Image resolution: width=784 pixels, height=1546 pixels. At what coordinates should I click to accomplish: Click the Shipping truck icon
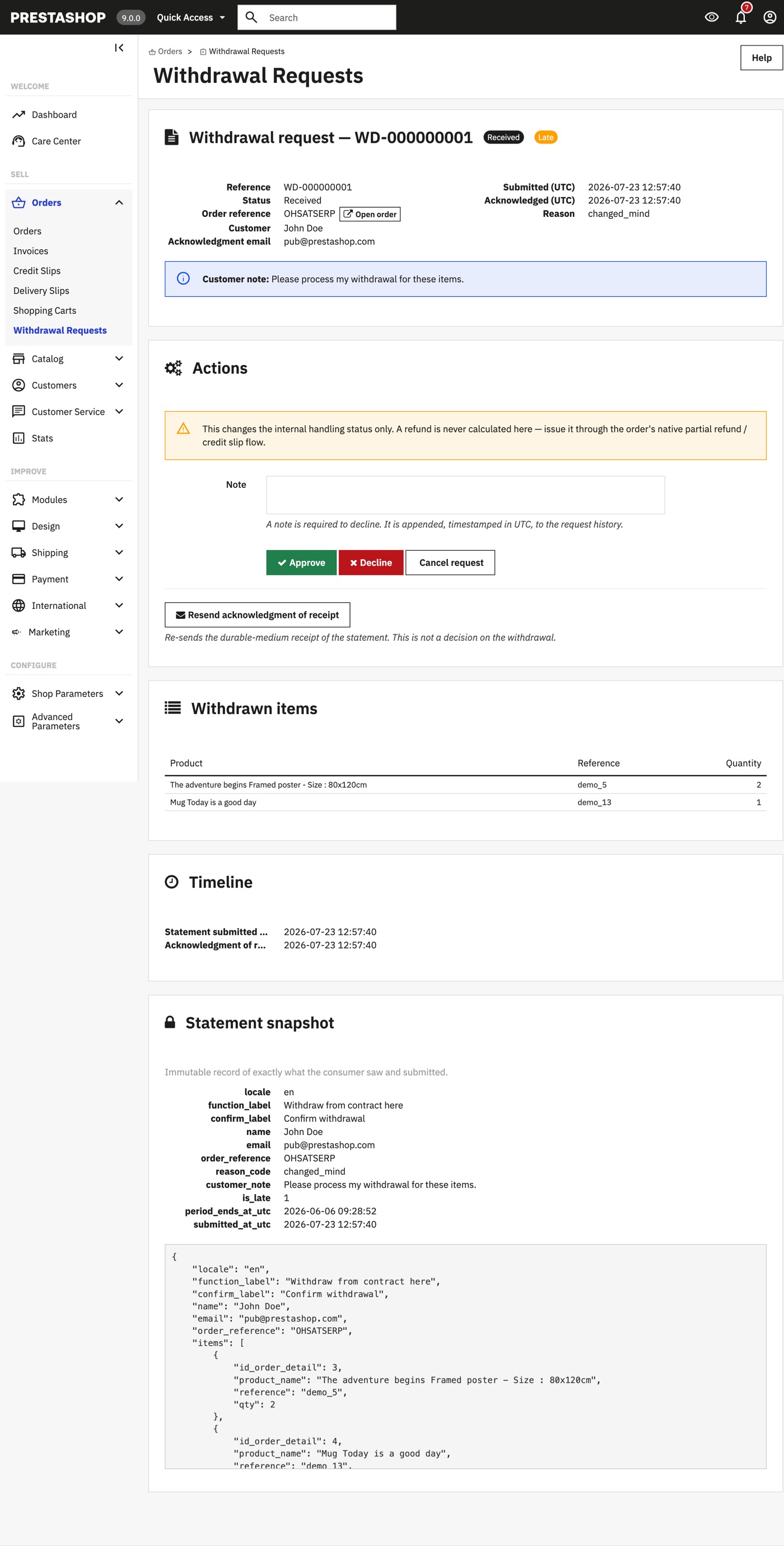tap(18, 553)
